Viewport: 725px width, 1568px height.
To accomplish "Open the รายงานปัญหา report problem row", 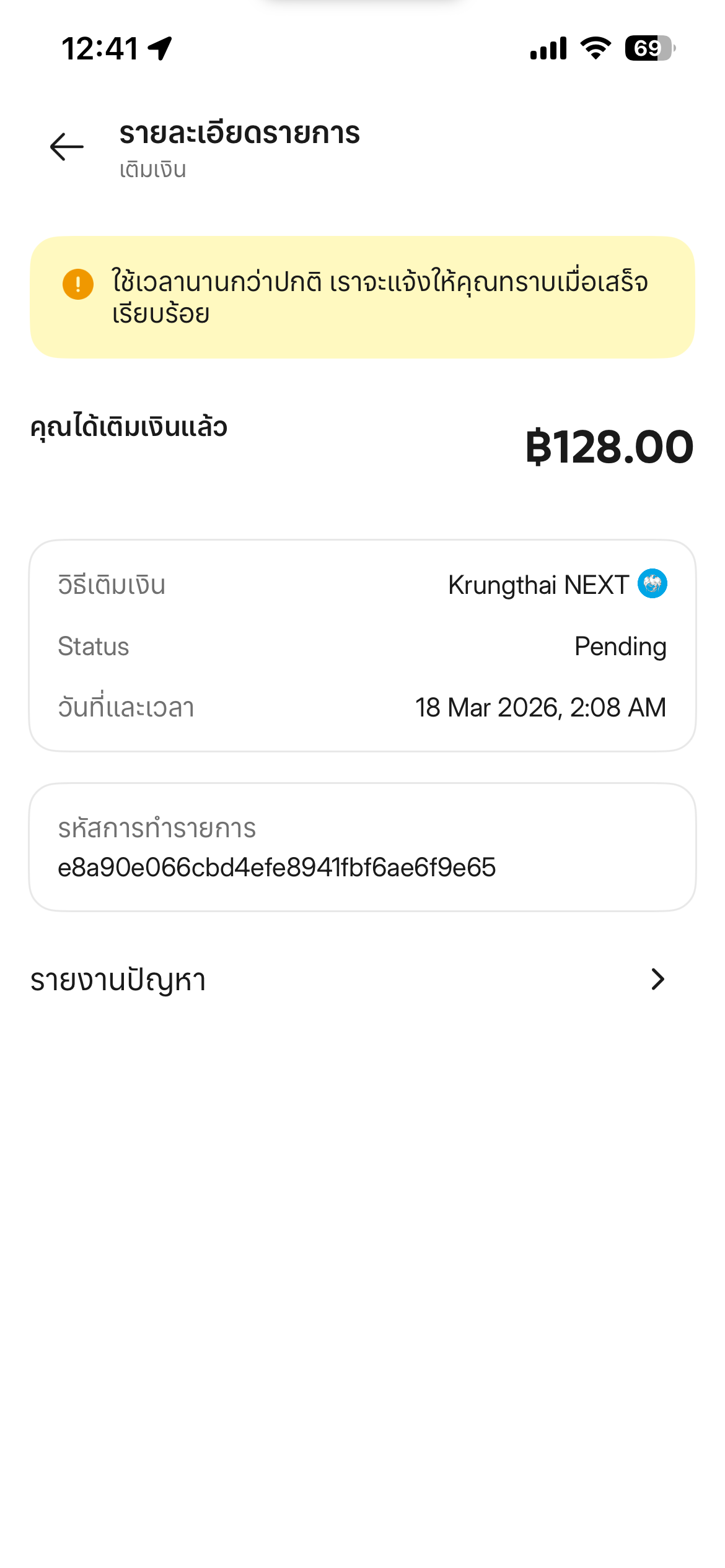I will [x=362, y=980].
